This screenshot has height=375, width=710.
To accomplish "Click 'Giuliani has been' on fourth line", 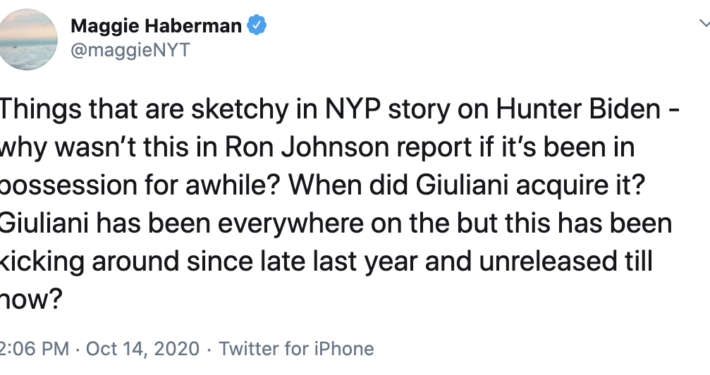I will pyautogui.click(x=105, y=223).
